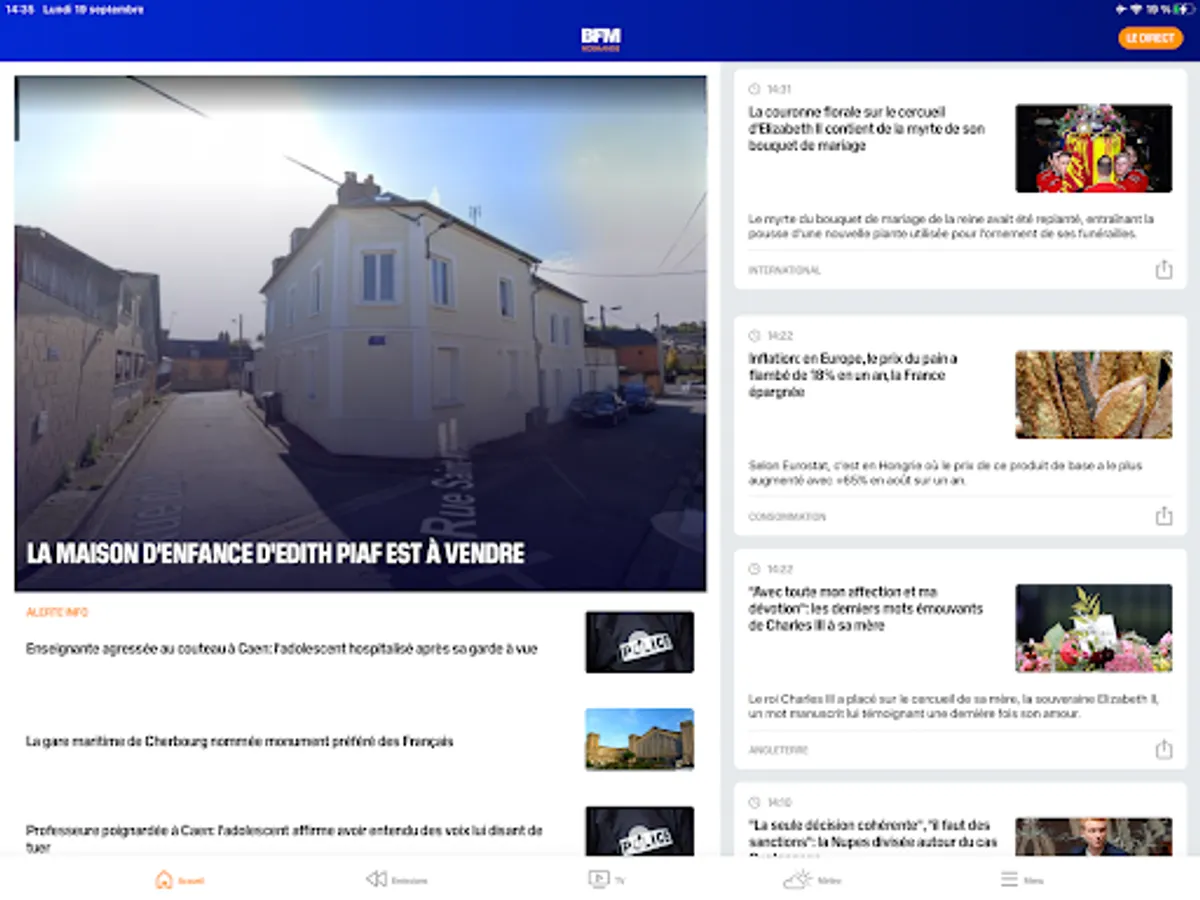This screenshot has width=1200, height=900.
Task: Open 'Avec toute mon affection' Charles III headline
Action: pyautogui.click(x=866, y=609)
